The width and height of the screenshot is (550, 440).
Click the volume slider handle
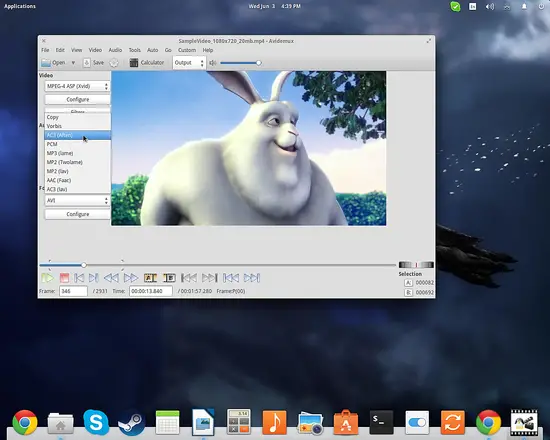pyautogui.click(x=259, y=63)
